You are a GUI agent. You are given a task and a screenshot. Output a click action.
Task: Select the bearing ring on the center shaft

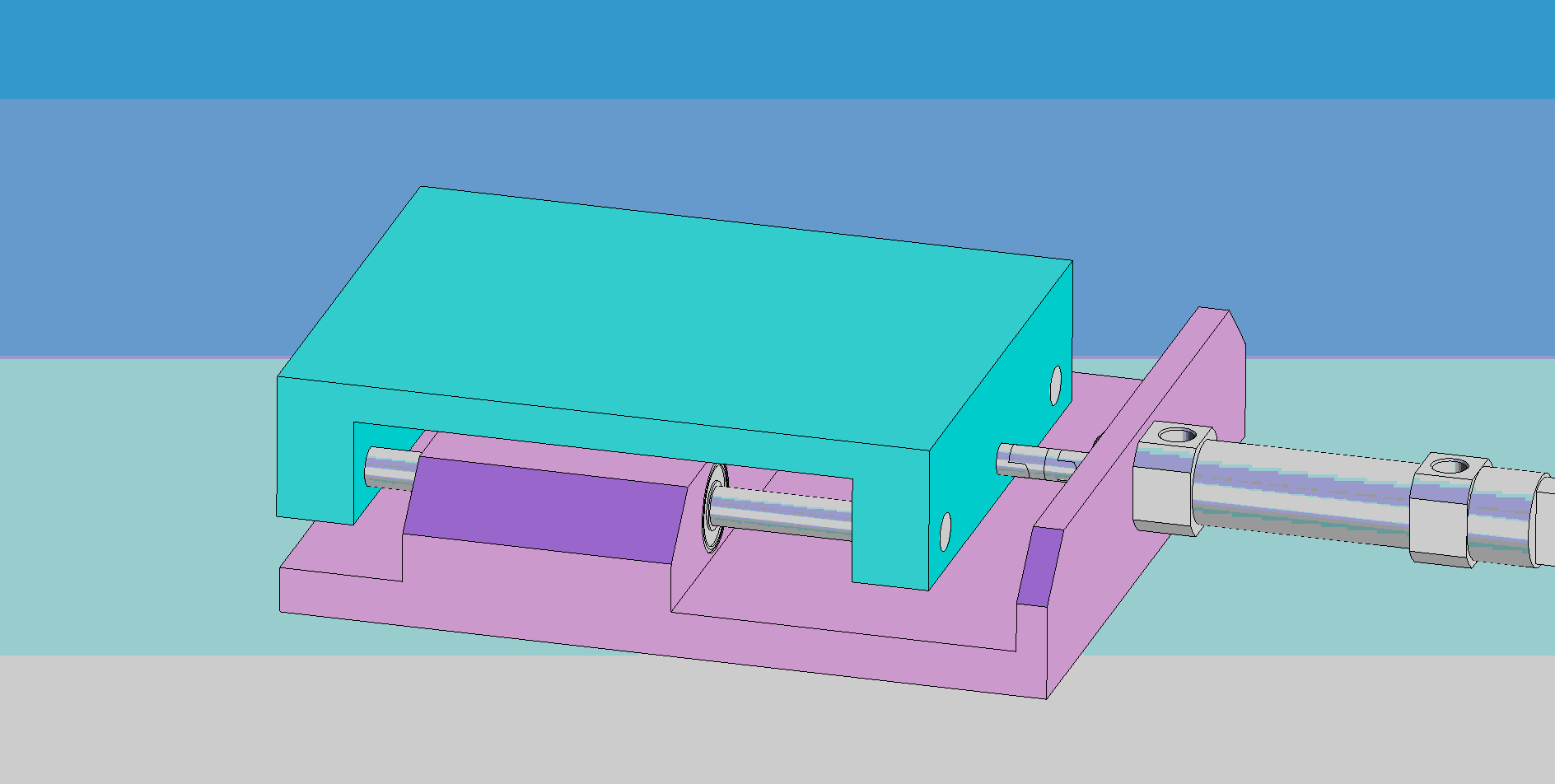point(713,508)
